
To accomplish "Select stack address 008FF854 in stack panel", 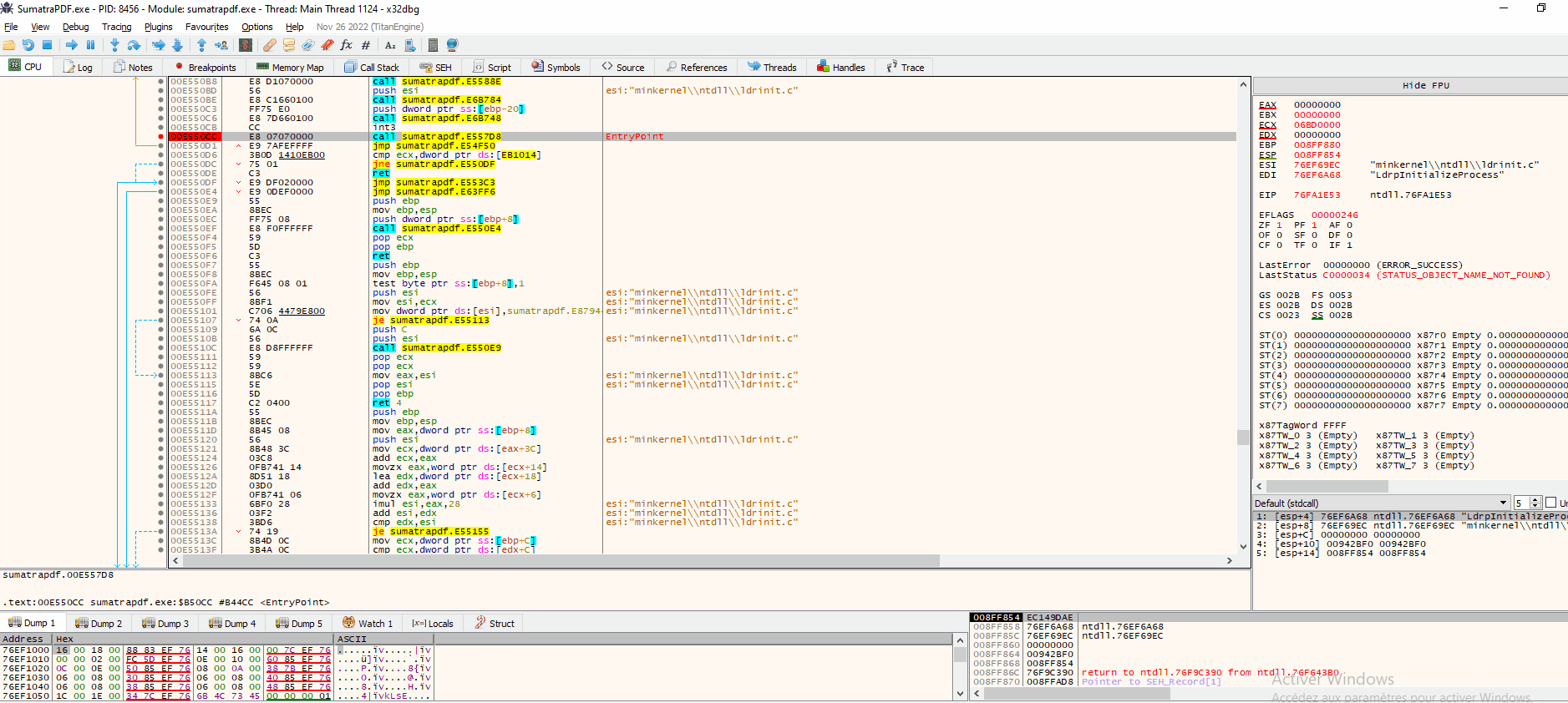I will coord(997,618).
